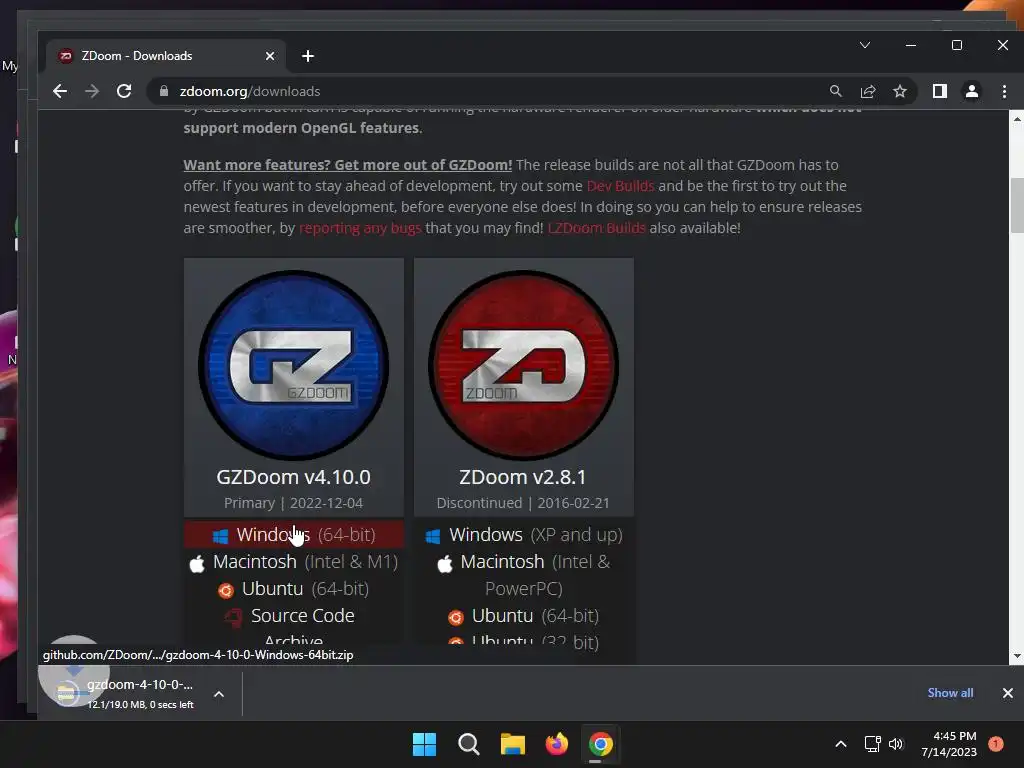Download ZDoom for Ubuntu (64-bit)
The width and height of the screenshot is (1024, 768).
click(524, 616)
